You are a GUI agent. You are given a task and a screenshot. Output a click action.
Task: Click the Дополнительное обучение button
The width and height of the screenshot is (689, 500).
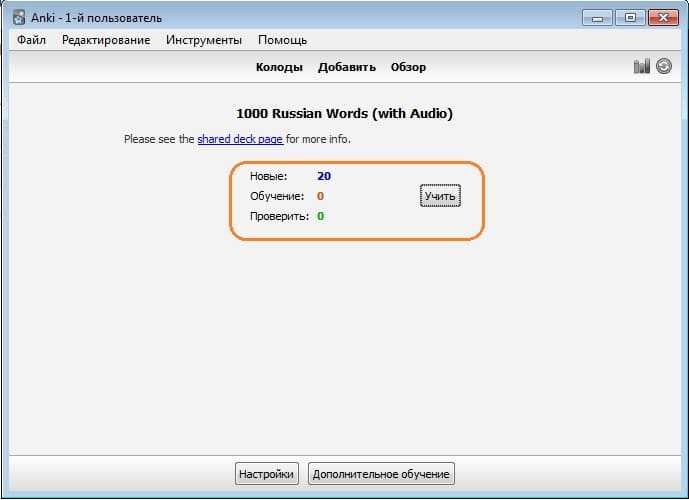[x=381, y=473]
